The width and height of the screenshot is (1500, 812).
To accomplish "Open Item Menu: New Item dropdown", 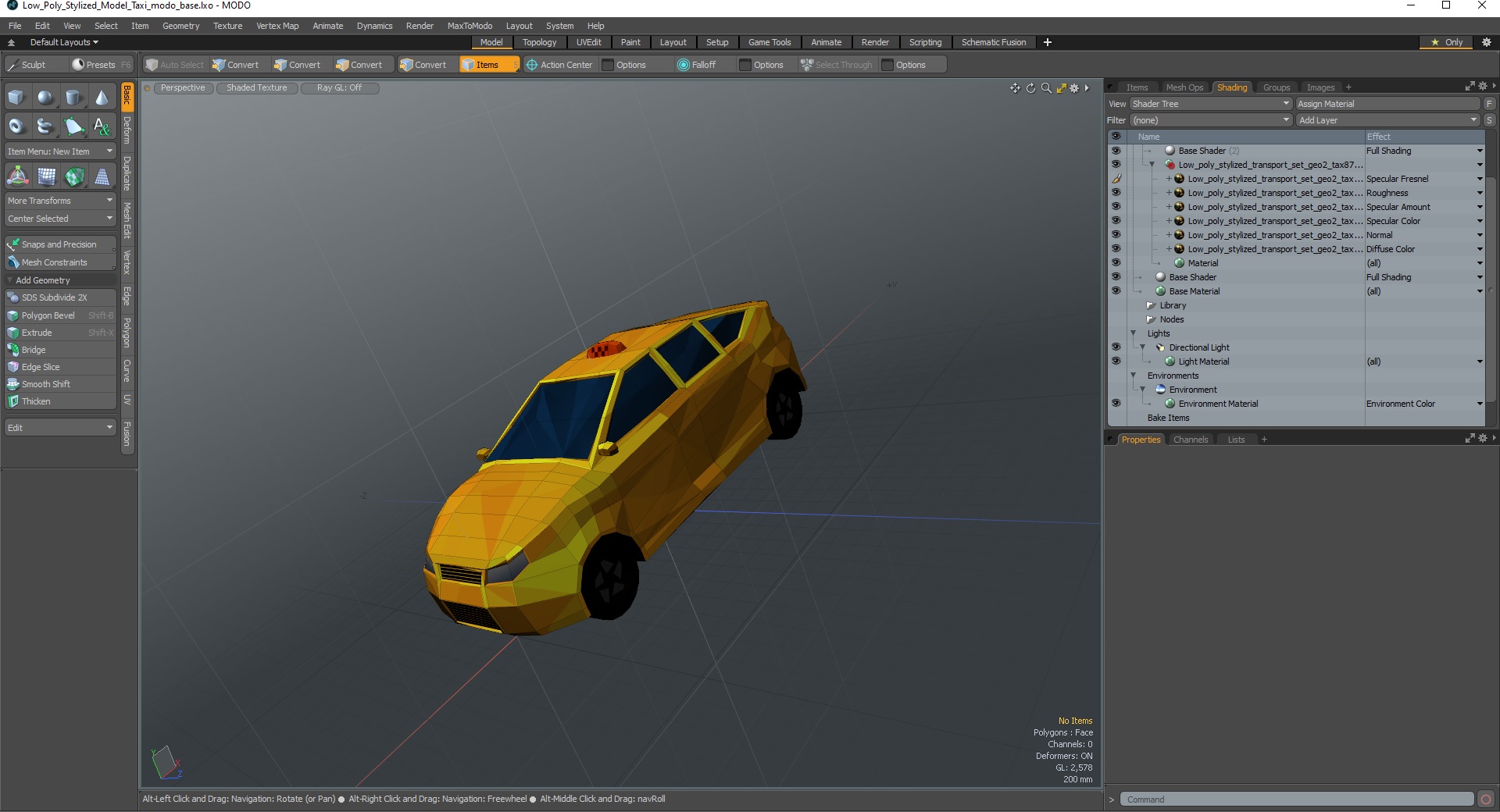I will (x=60, y=151).
